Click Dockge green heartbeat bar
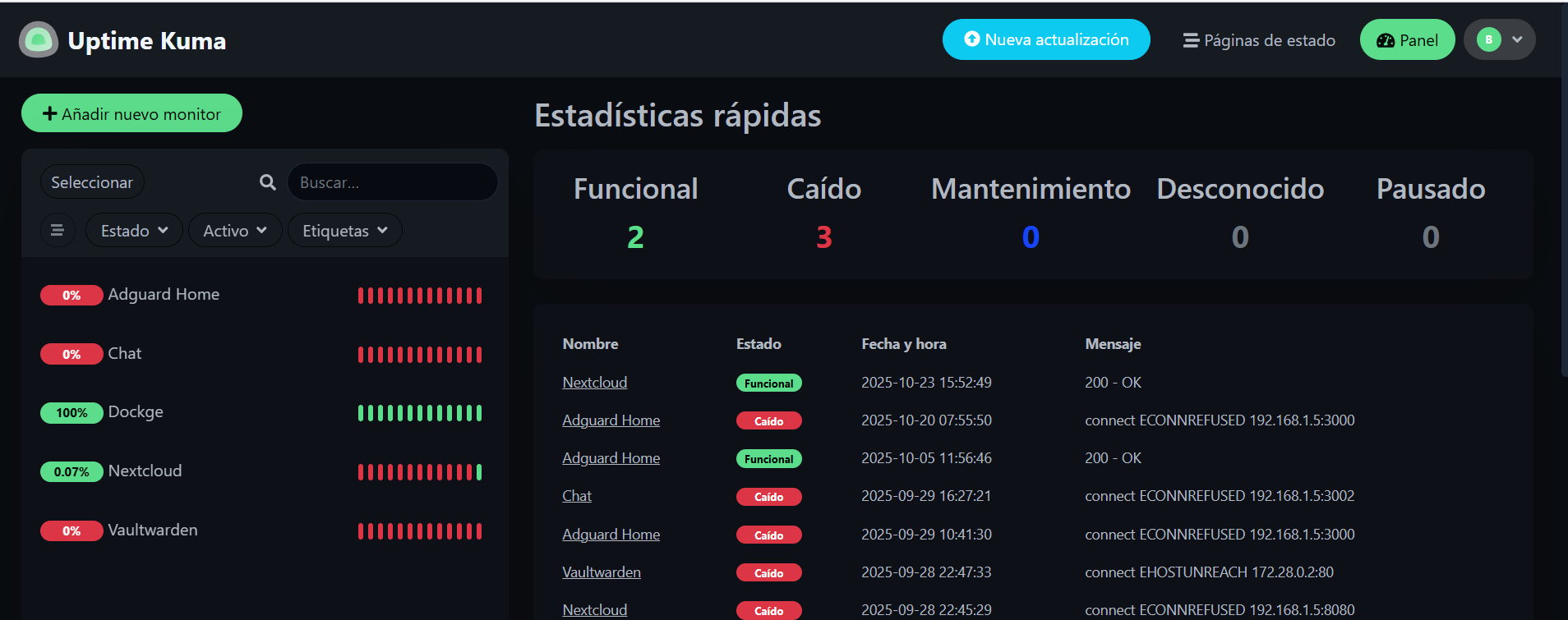 pyautogui.click(x=420, y=413)
